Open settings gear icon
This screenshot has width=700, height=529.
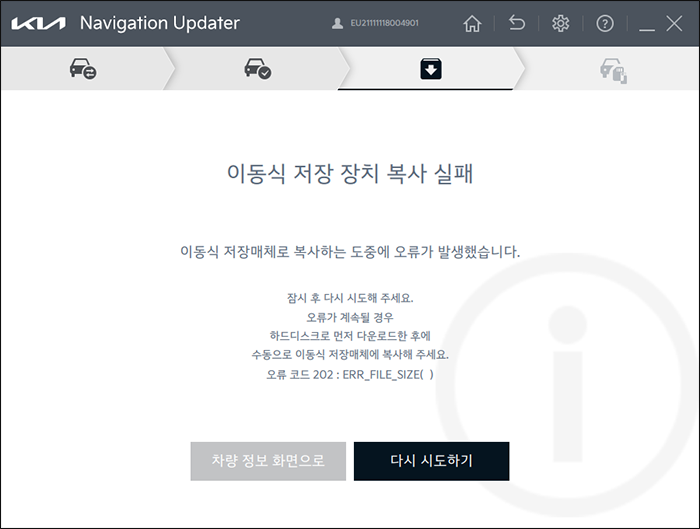560,23
